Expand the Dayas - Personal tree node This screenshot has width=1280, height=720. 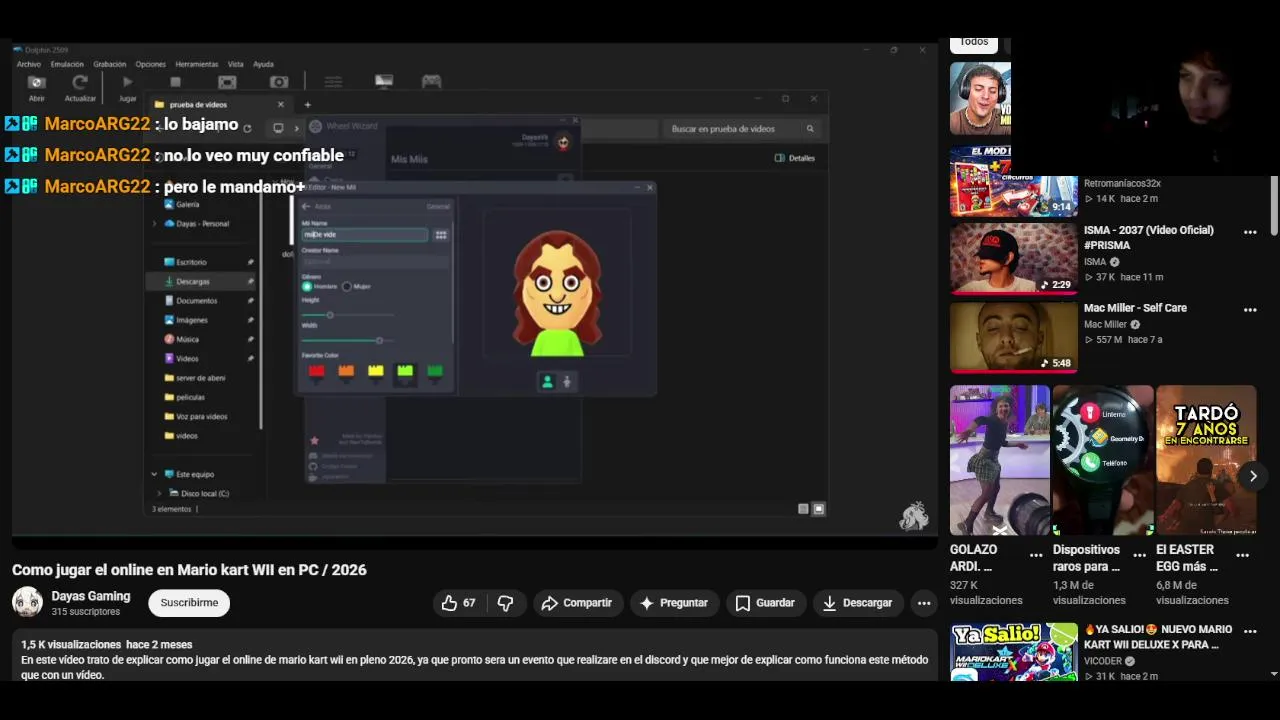coord(154,224)
